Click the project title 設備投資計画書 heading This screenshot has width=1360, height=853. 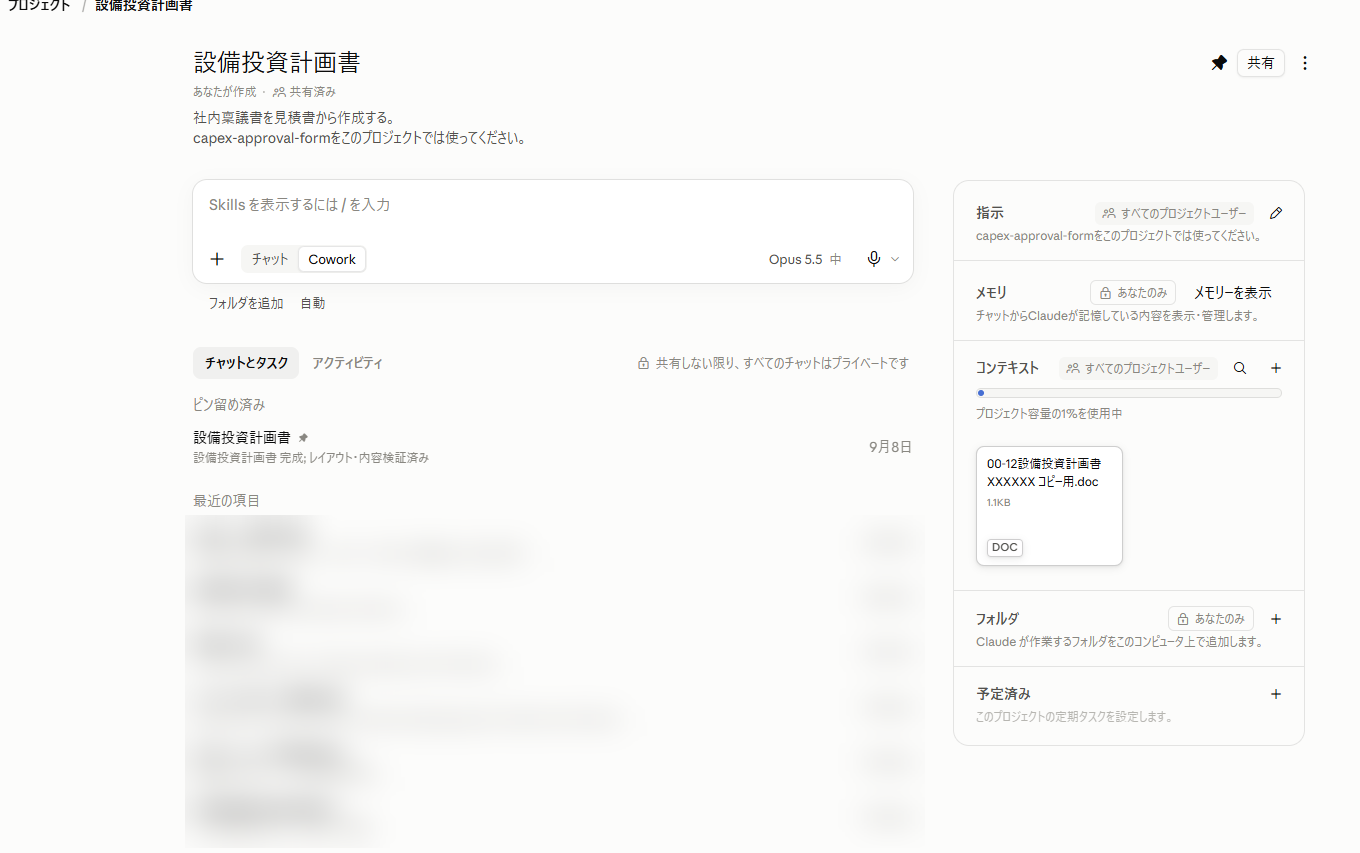277,62
